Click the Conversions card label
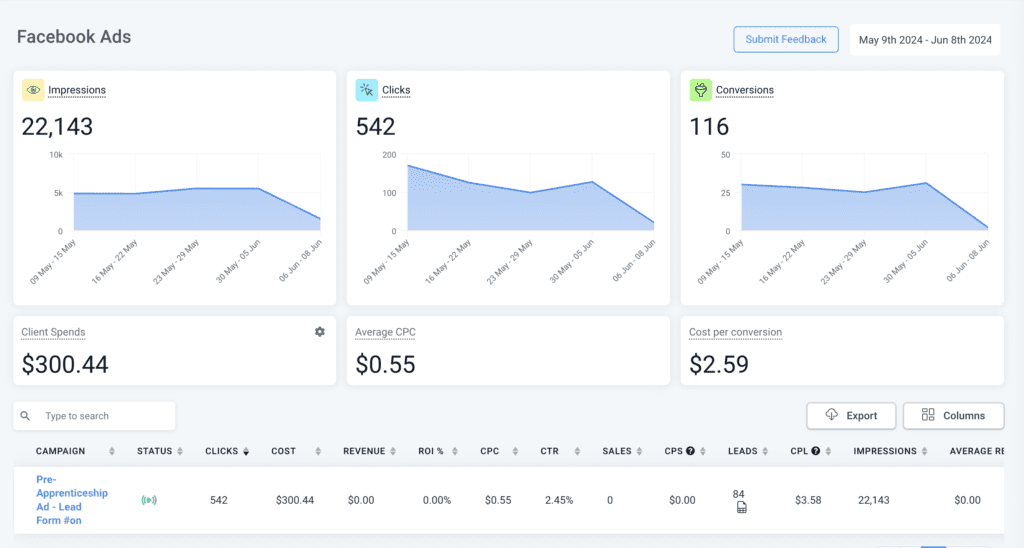1024x548 pixels. pos(744,90)
